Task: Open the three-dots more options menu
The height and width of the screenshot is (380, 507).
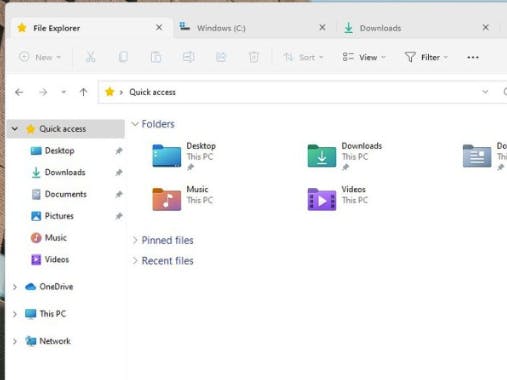Action: point(473,58)
